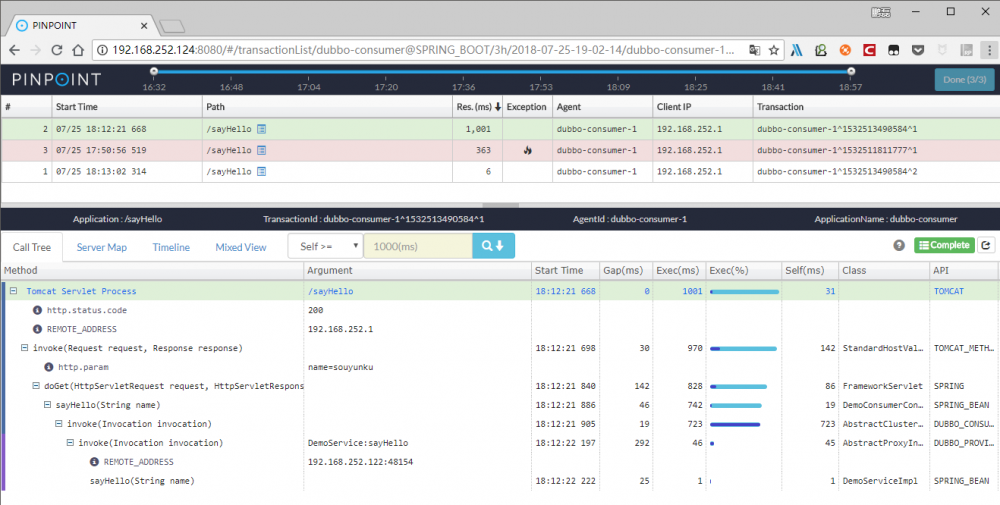Click the right handle of the time range slider
Image resolution: width=1000 pixels, height=505 pixels.
coord(851,71)
